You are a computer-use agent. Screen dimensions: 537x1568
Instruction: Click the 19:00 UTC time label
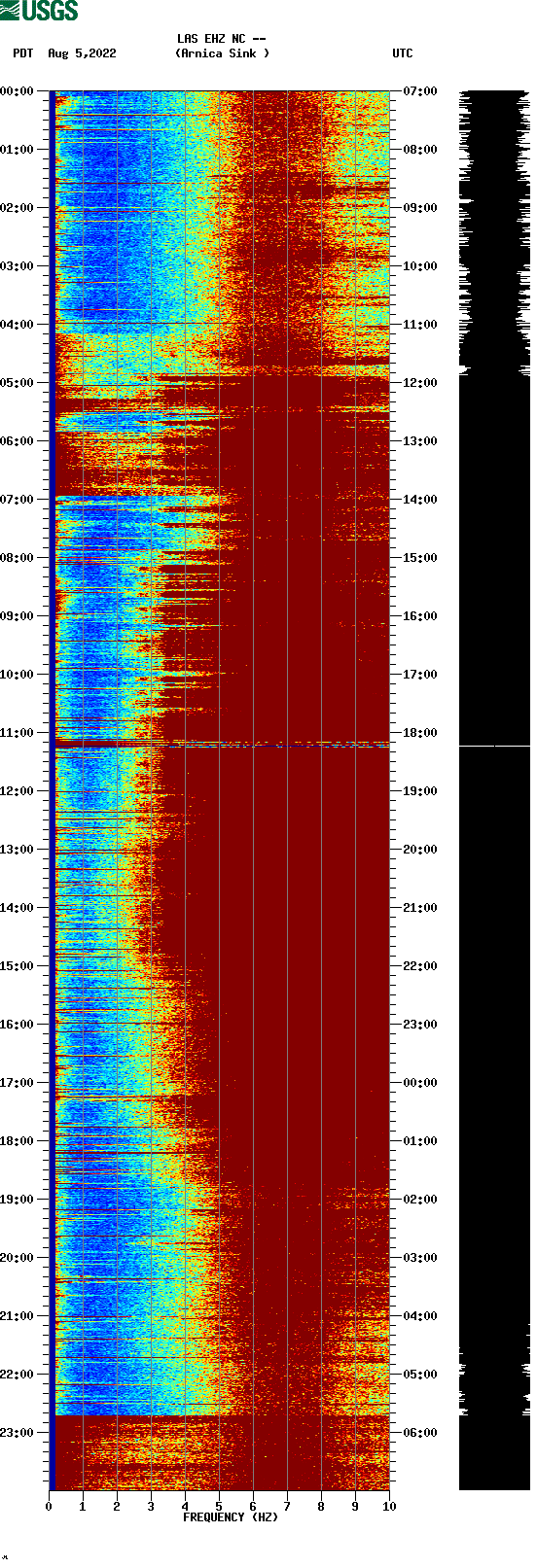[x=420, y=791]
